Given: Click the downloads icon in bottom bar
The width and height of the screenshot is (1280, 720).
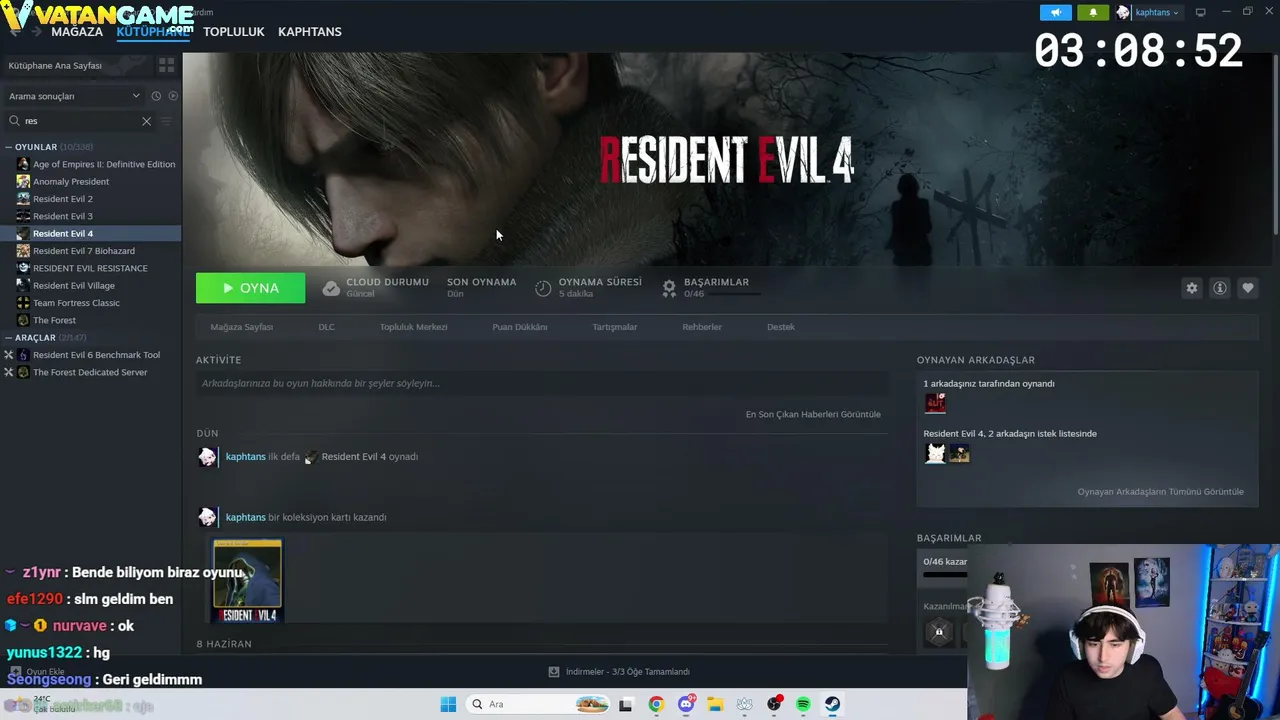Looking at the screenshot, I should (554, 672).
